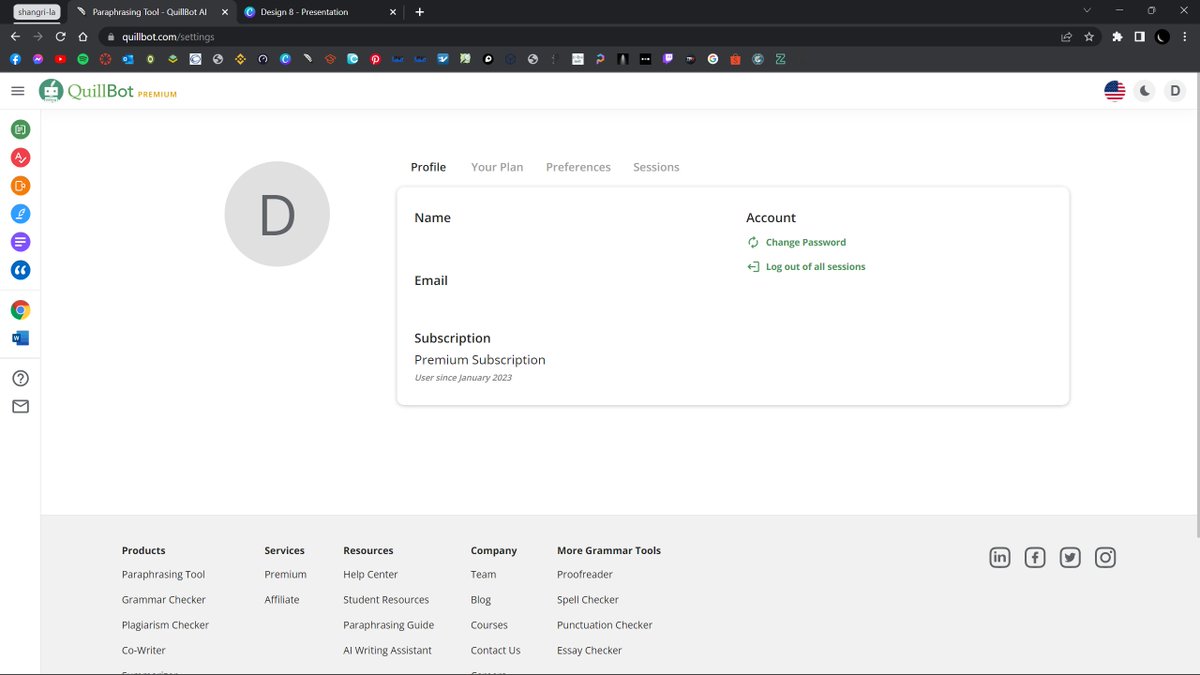Open the Citation Generator quote icon
Viewport: 1200px width, 675px height.
[x=20, y=271]
